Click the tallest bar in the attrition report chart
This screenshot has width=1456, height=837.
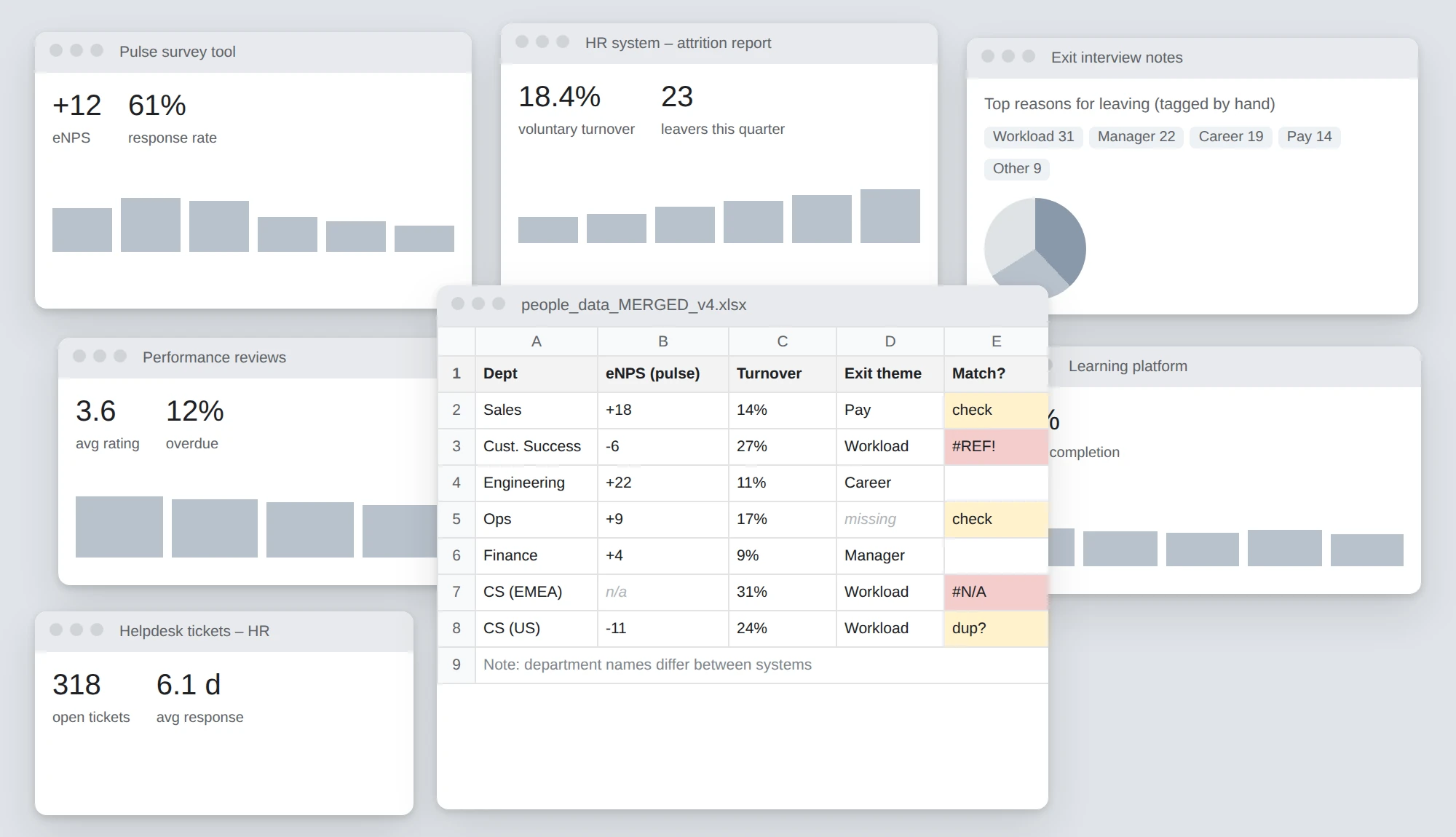890,216
